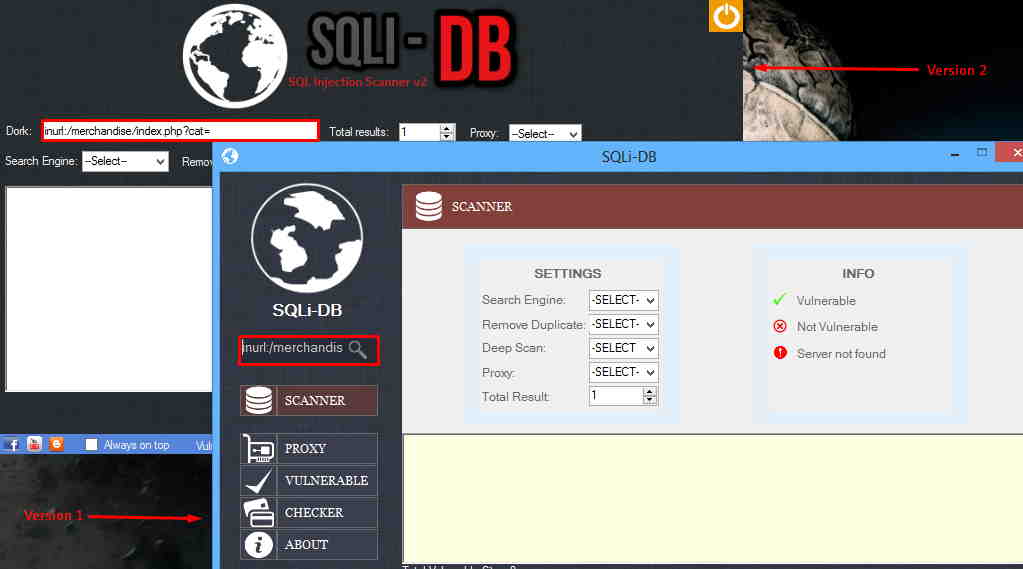The width and height of the screenshot is (1023, 569).
Task: Click the Dork input field at top
Action: click(180, 131)
